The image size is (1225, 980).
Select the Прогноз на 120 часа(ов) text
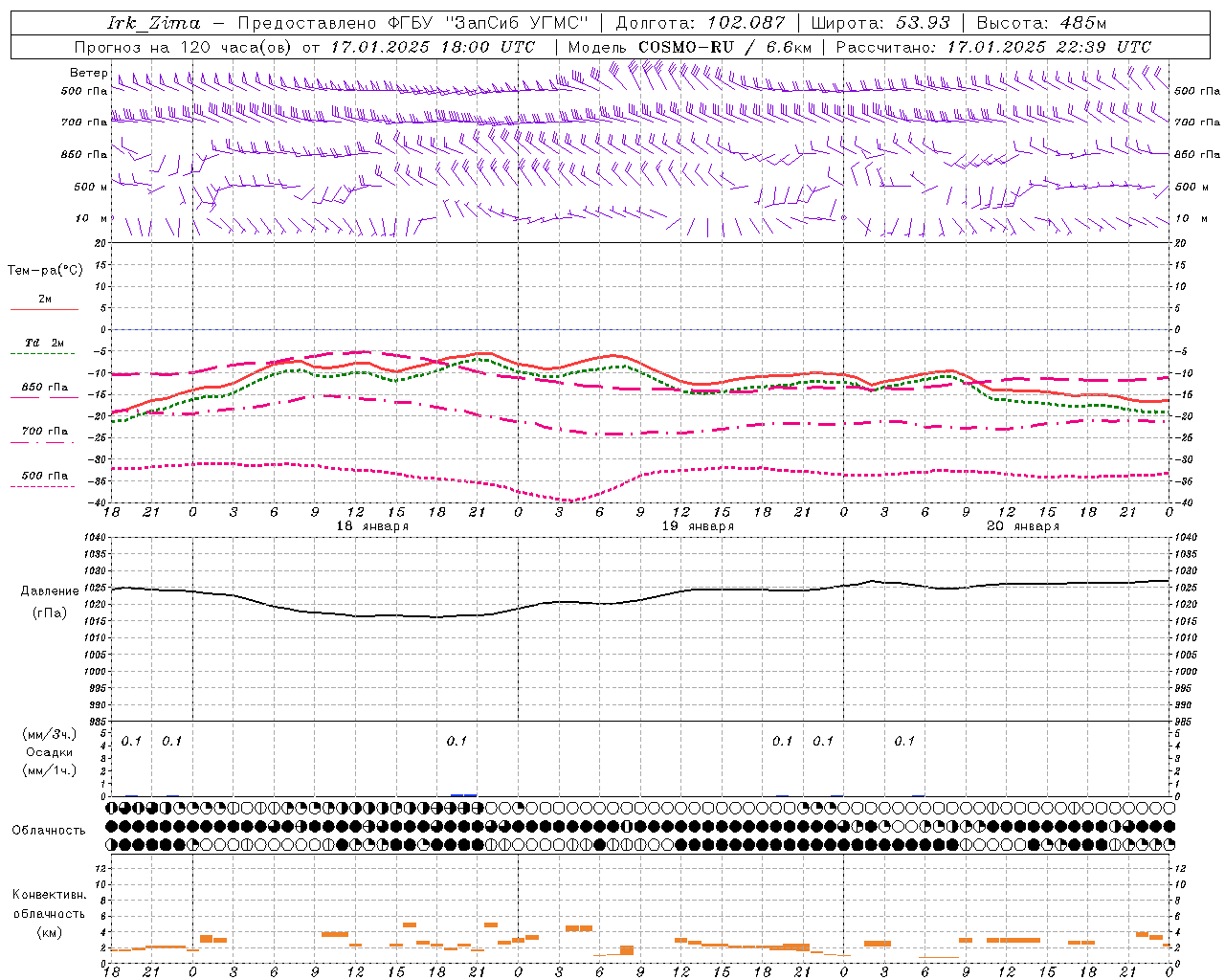(x=185, y=47)
